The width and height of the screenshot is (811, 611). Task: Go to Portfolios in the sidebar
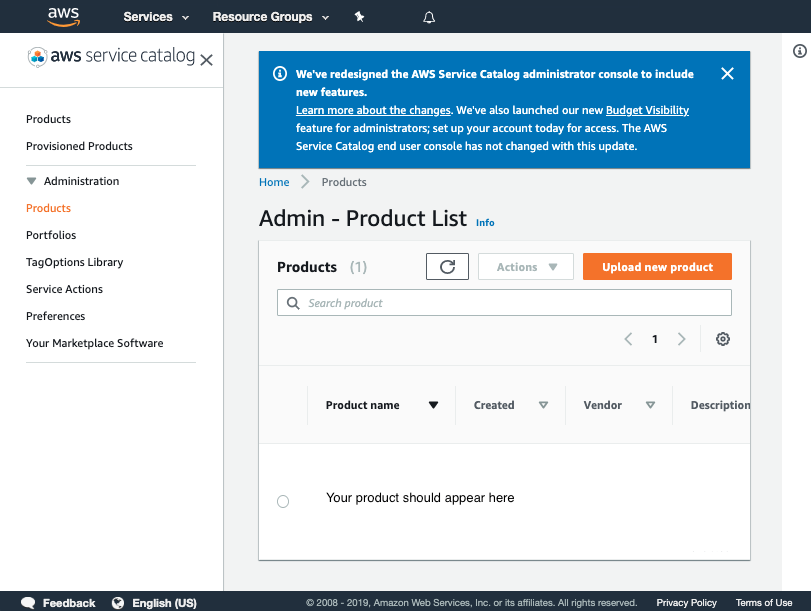[x=51, y=235]
